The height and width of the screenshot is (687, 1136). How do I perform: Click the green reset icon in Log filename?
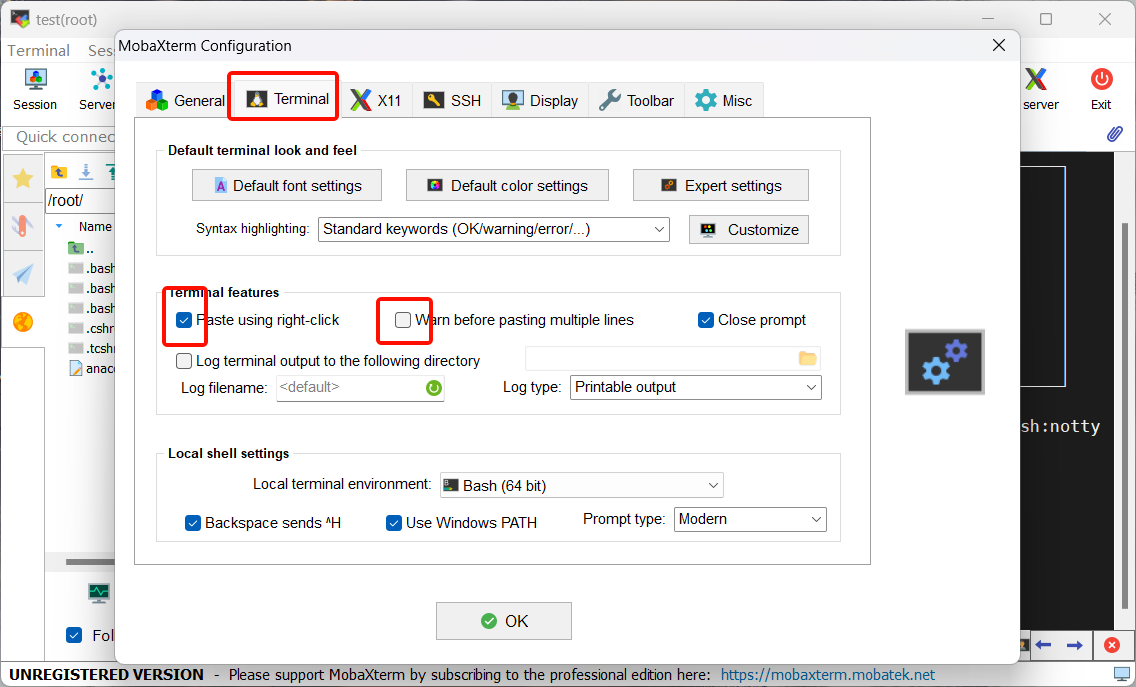433,388
